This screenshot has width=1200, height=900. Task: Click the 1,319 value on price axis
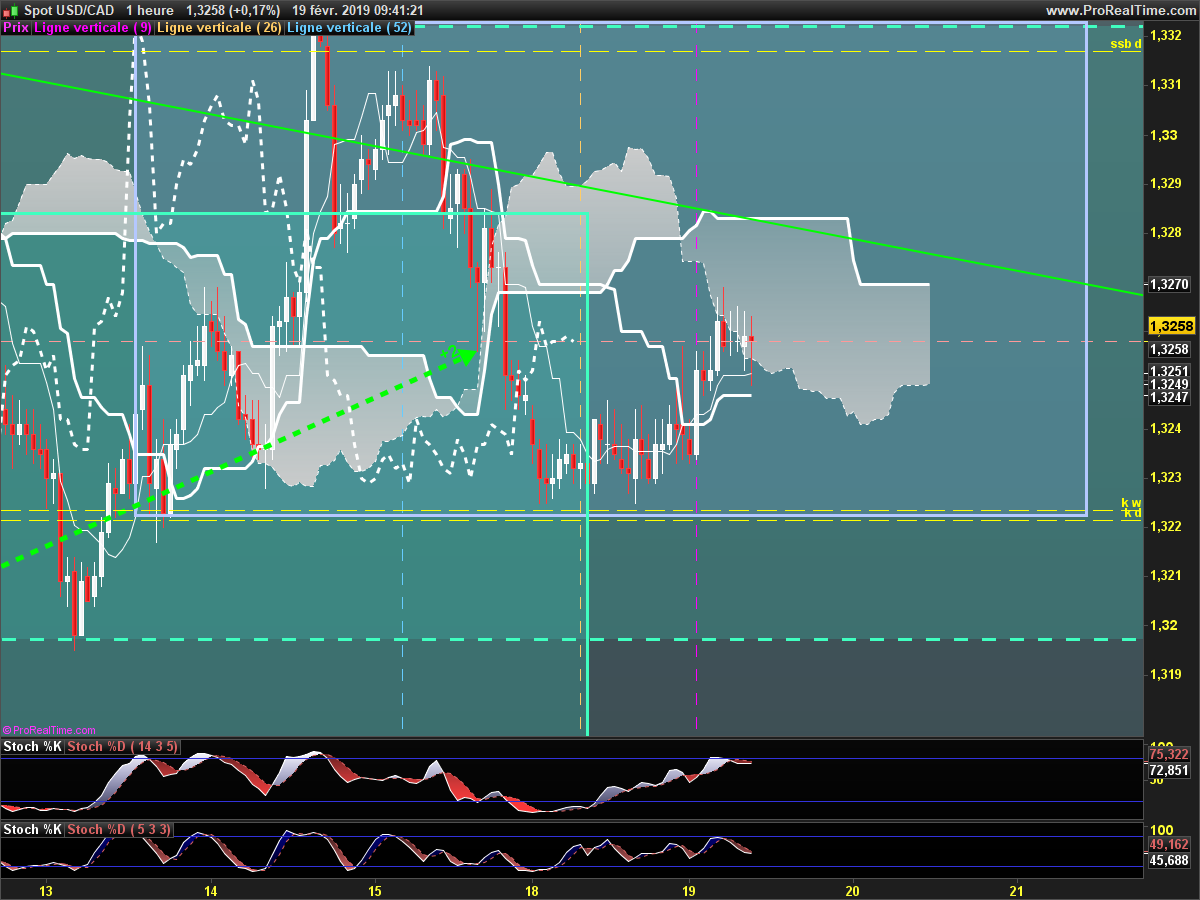(x=1165, y=674)
